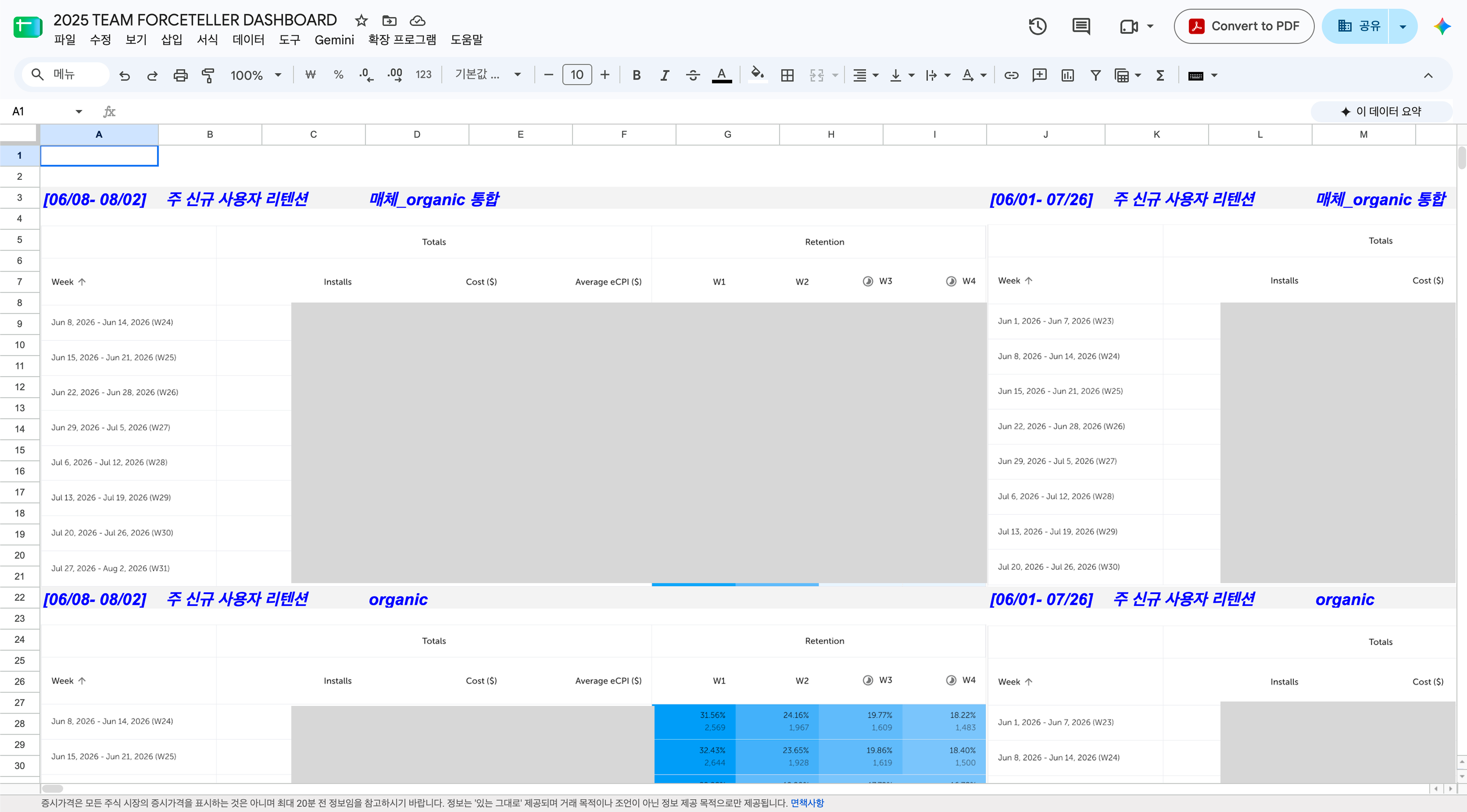Open vertical align dropdown

(x=902, y=75)
